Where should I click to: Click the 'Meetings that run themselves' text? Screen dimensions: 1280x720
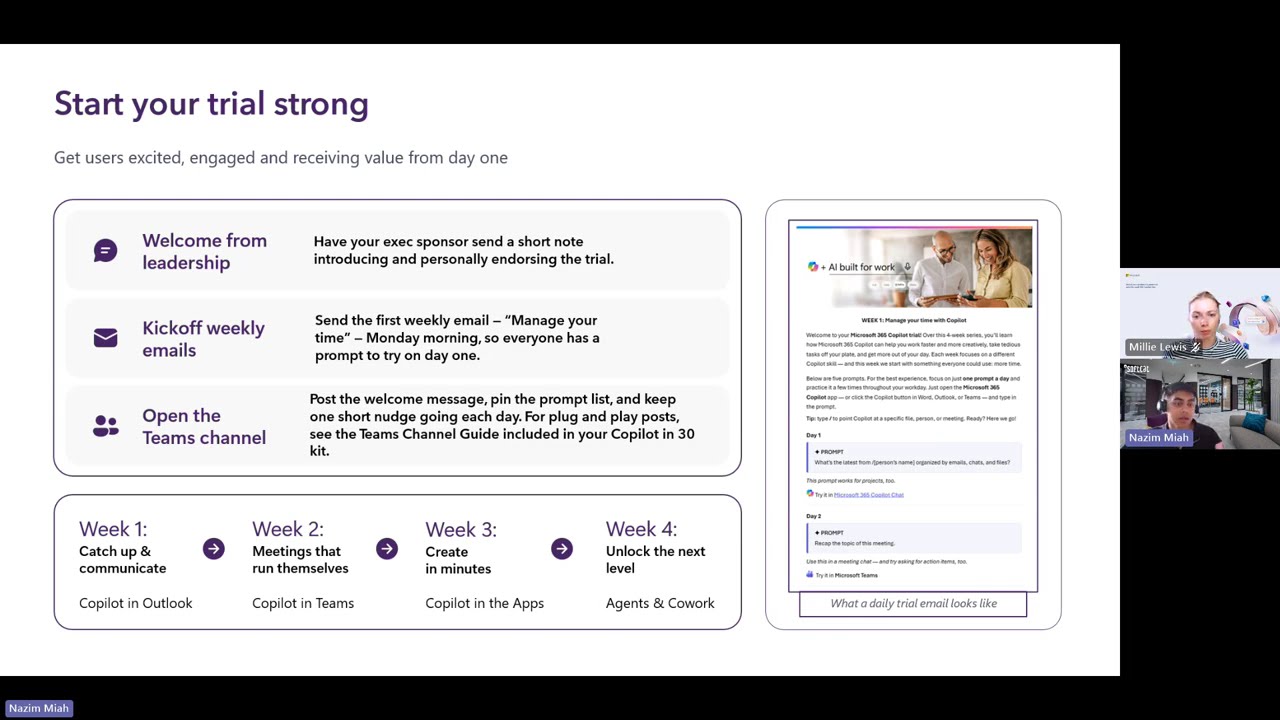(300, 560)
